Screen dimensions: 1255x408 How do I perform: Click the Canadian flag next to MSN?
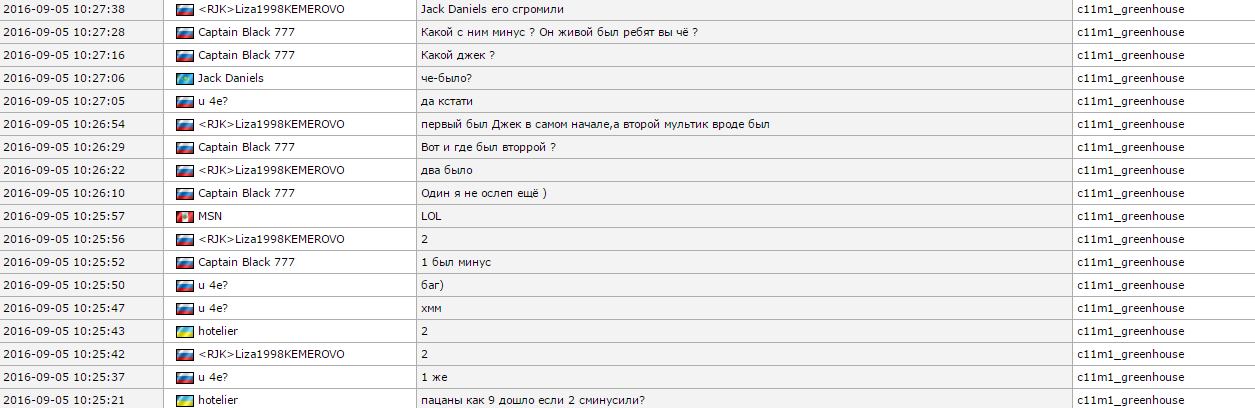pos(184,216)
